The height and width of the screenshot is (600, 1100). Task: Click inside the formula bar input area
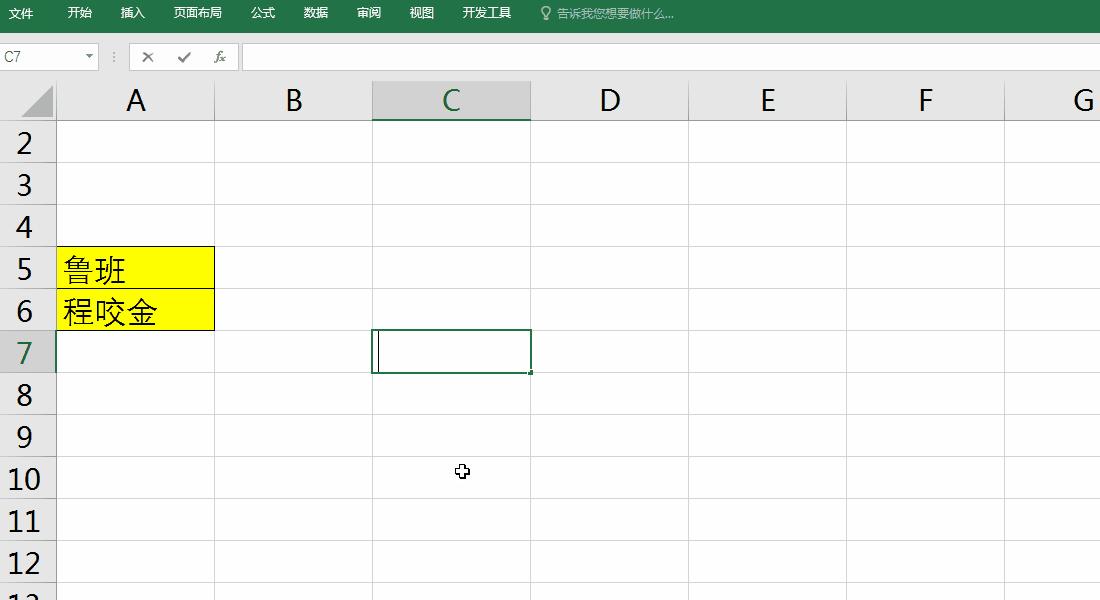pos(500,57)
